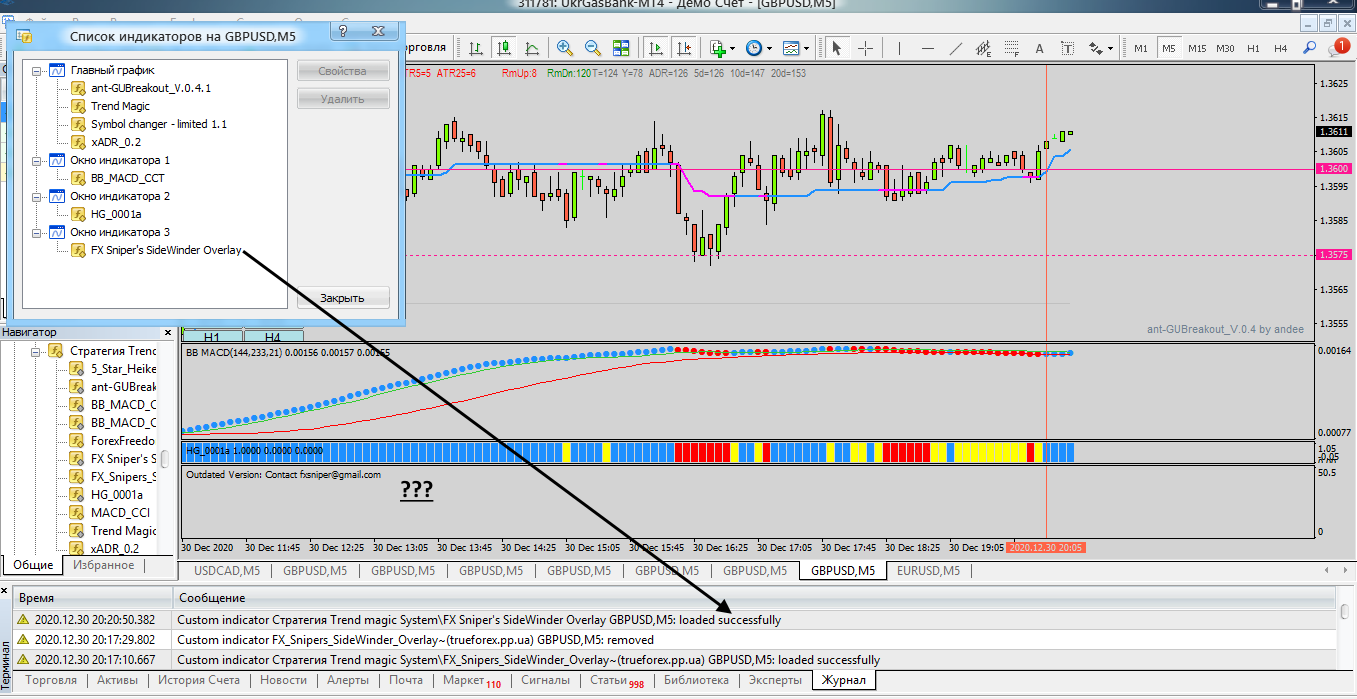Click the Zoom In magnifier icon
Screen dimensions: 1357x699
565,48
